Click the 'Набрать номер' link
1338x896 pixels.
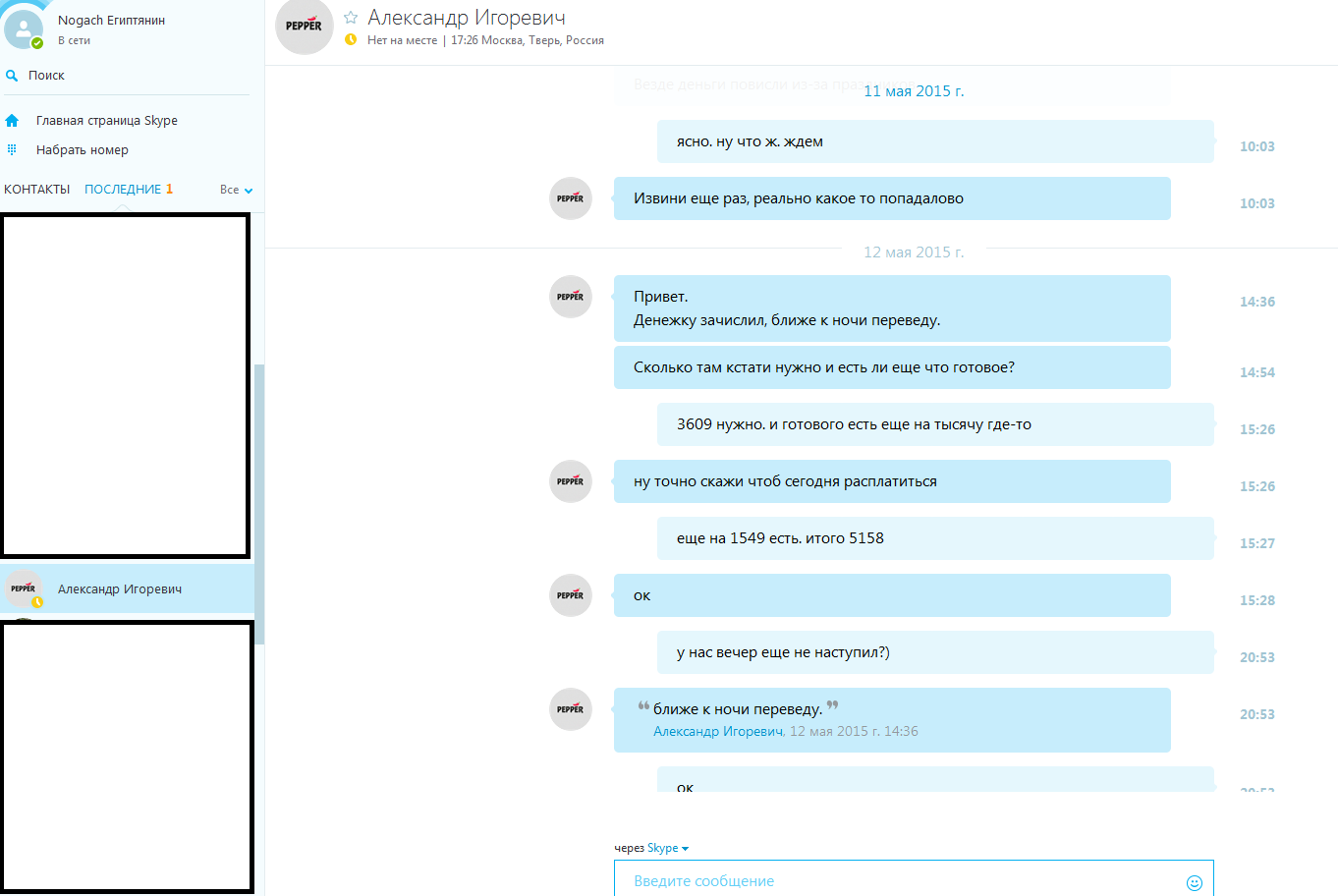click(x=83, y=150)
